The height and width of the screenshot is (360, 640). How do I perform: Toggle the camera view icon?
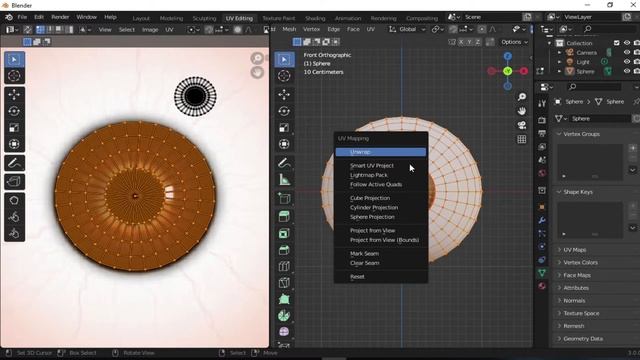(x=522, y=125)
